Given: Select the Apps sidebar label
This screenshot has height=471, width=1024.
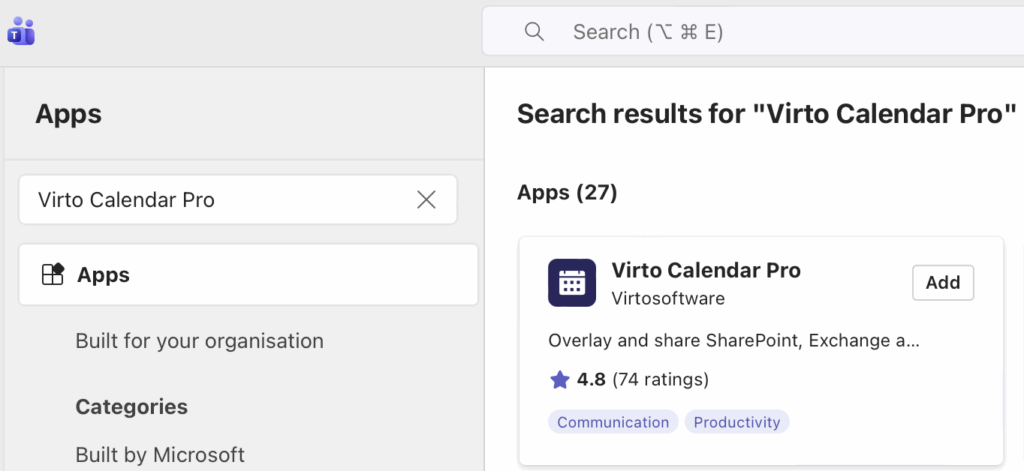Looking at the screenshot, I should (104, 275).
